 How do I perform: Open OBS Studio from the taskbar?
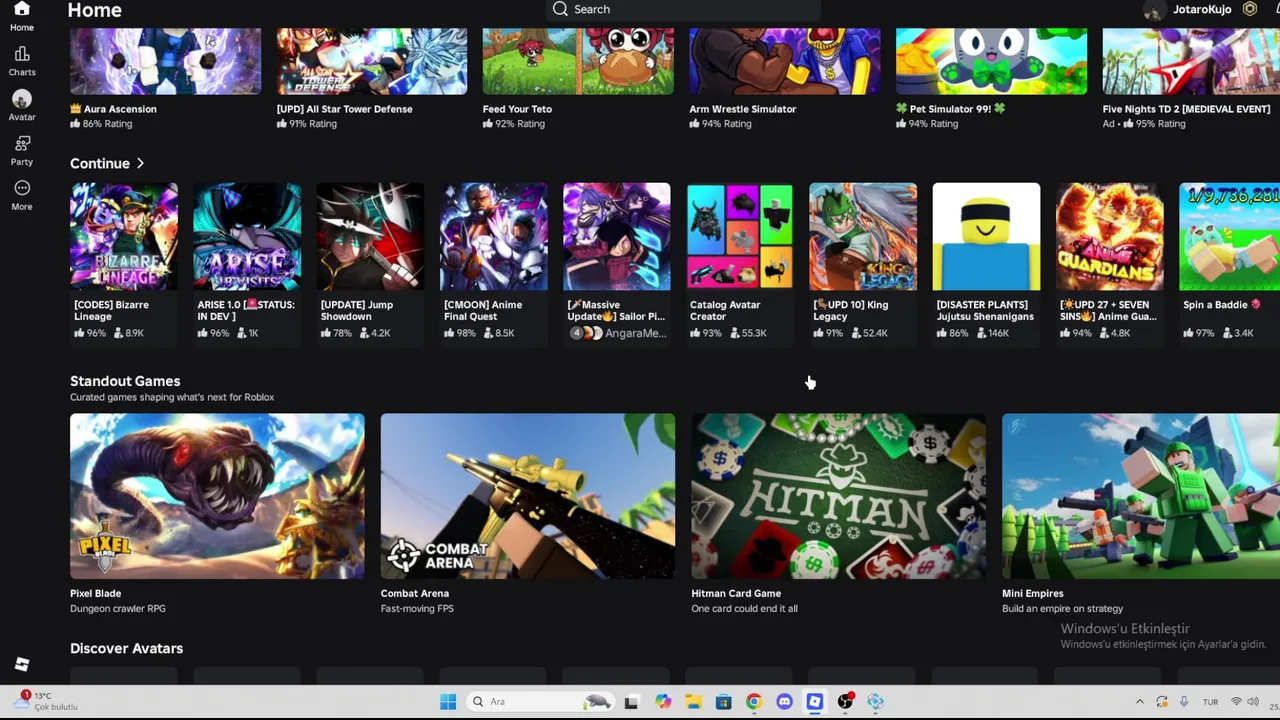[845, 702]
